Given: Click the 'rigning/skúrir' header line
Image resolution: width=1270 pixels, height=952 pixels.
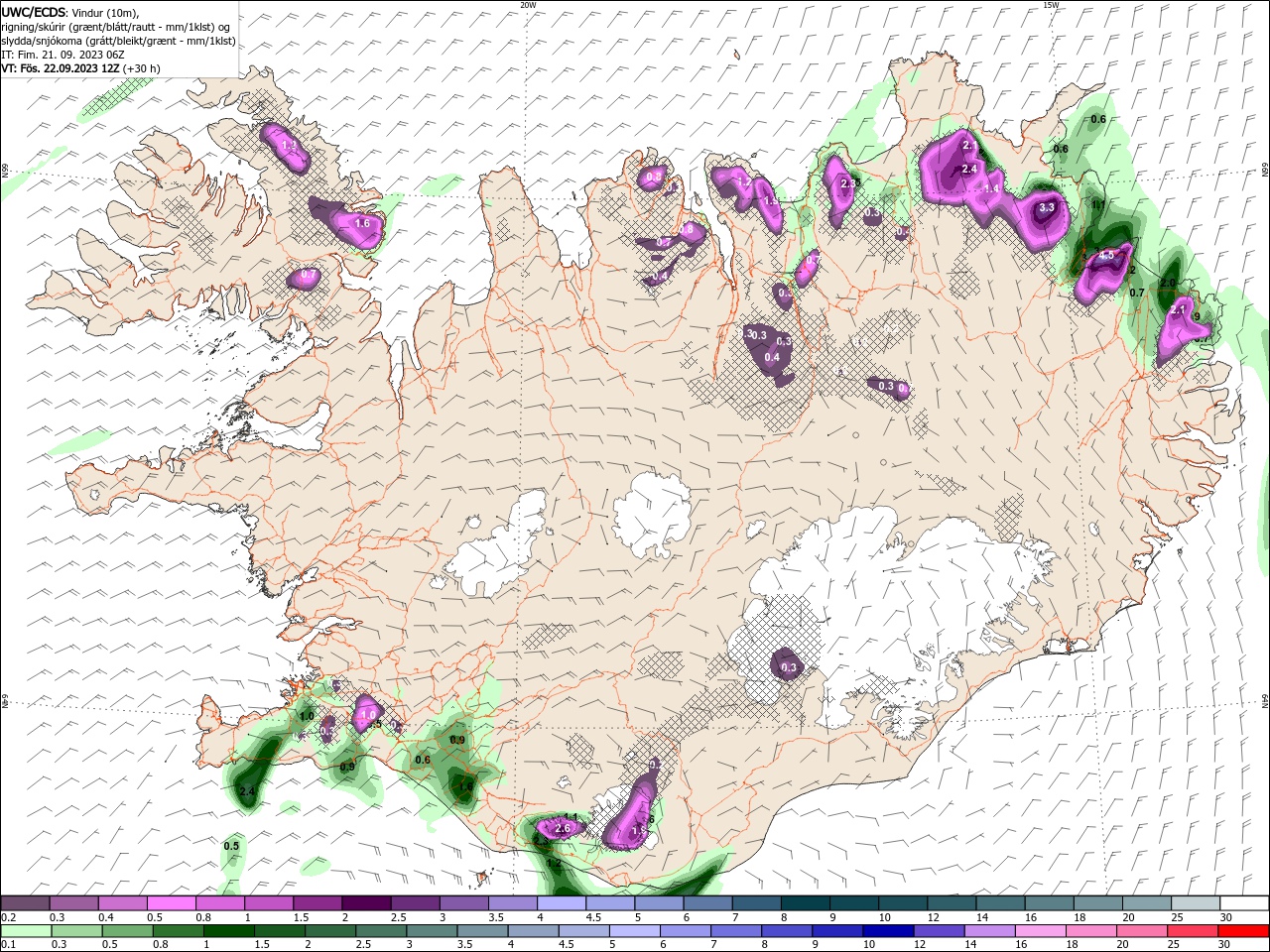Looking at the screenshot, I should [116, 27].
